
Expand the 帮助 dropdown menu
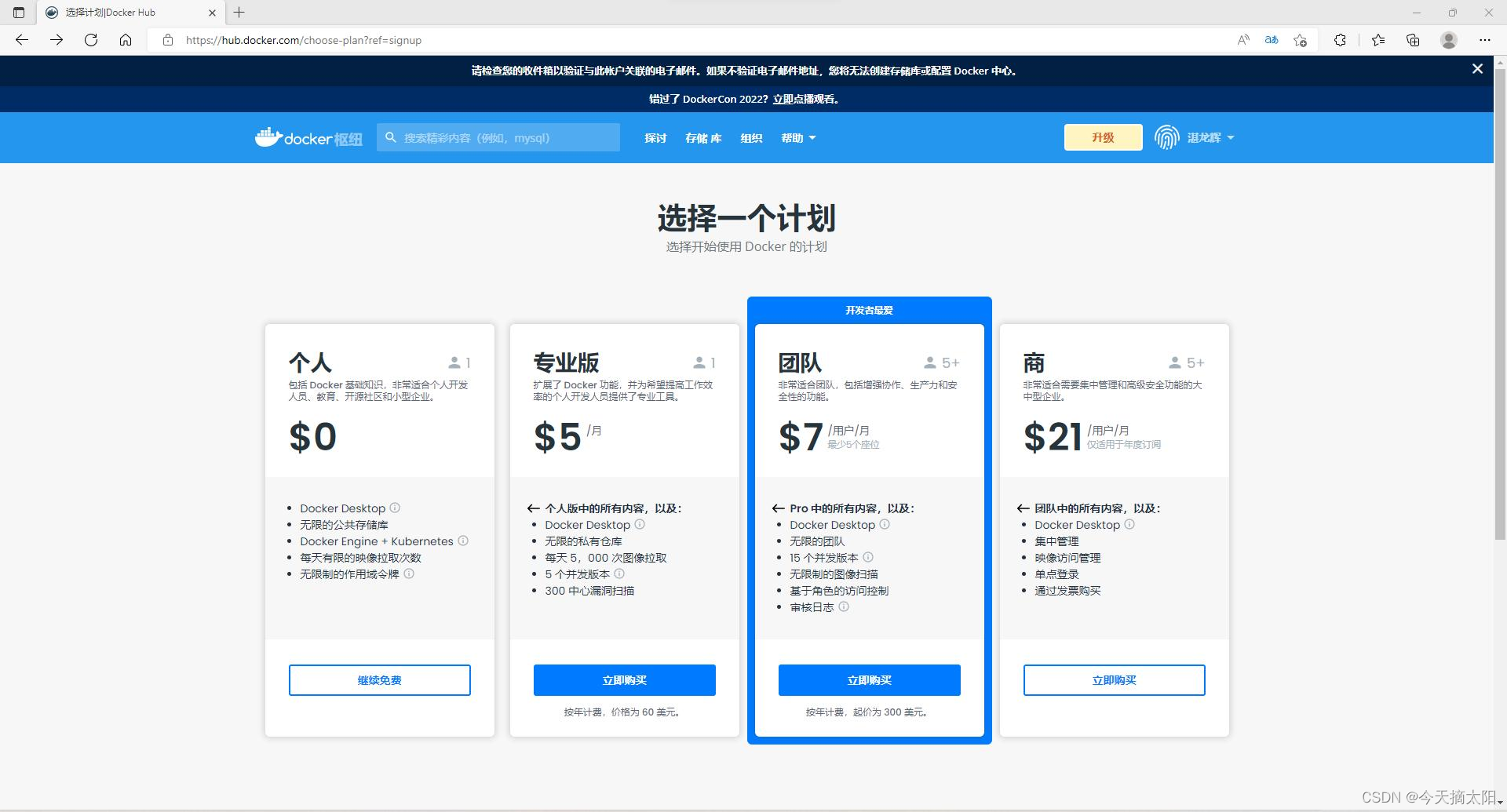point(798,138)
